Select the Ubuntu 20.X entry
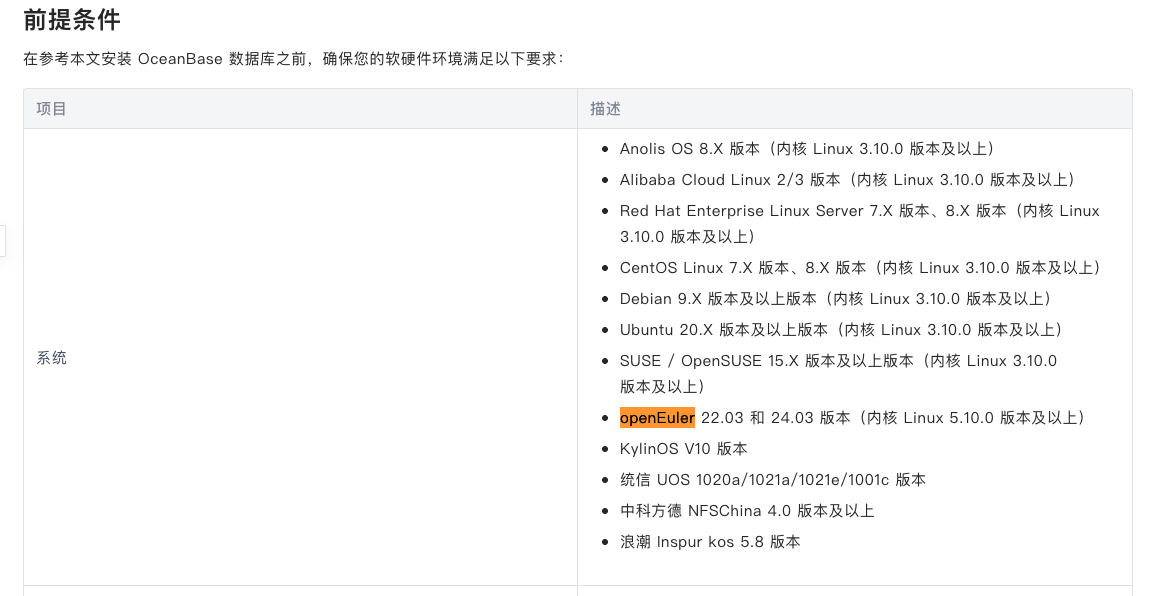Image resolution: width=1149 pixels, height=596 pixels. pos(841,330)
